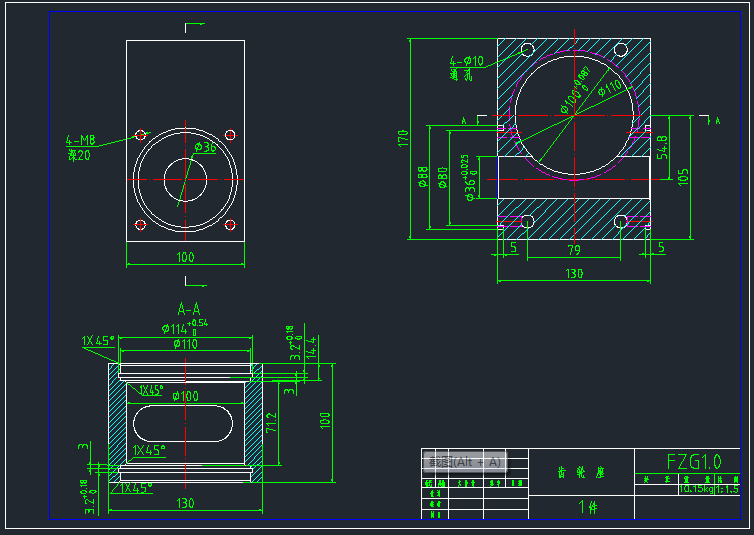Click the 截图(Alt + A) screenshot tooltip button
The height and width of the screenshot is (535, 754).
coord(465,462)
